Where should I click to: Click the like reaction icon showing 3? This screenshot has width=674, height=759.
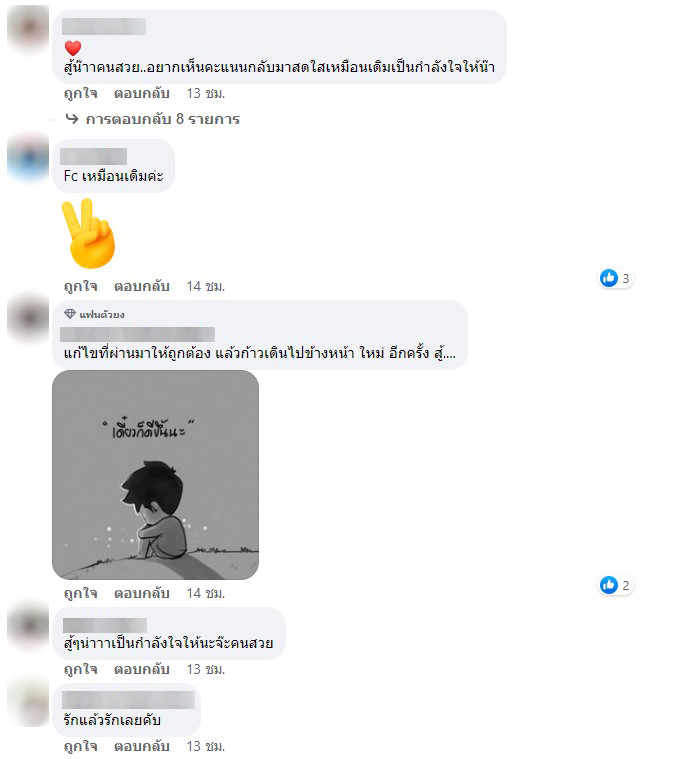(609, 278)
